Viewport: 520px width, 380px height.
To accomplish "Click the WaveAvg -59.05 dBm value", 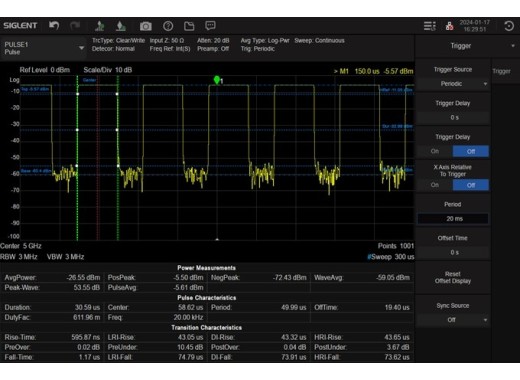I will [393, 278].
